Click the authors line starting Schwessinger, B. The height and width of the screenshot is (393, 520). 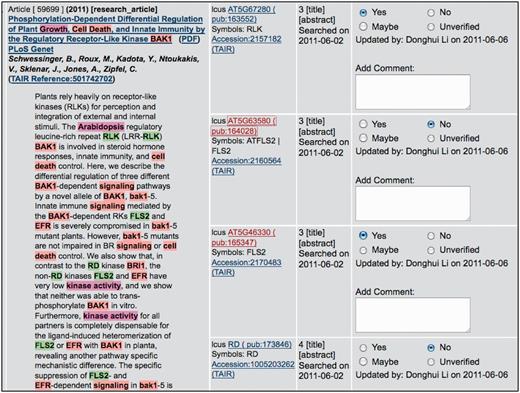pos(104,64)
